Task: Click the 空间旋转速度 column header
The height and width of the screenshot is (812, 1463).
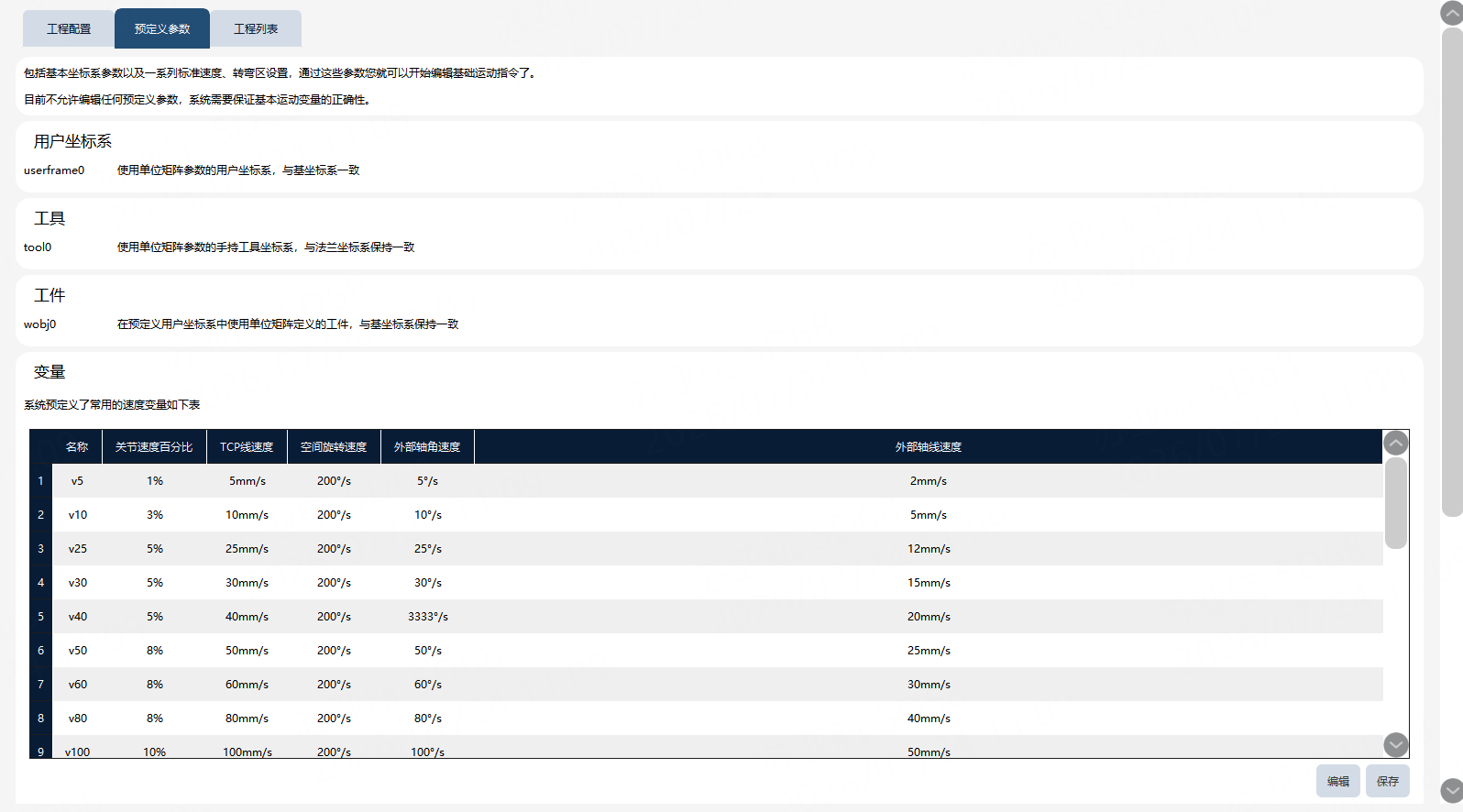Action: 334,447
